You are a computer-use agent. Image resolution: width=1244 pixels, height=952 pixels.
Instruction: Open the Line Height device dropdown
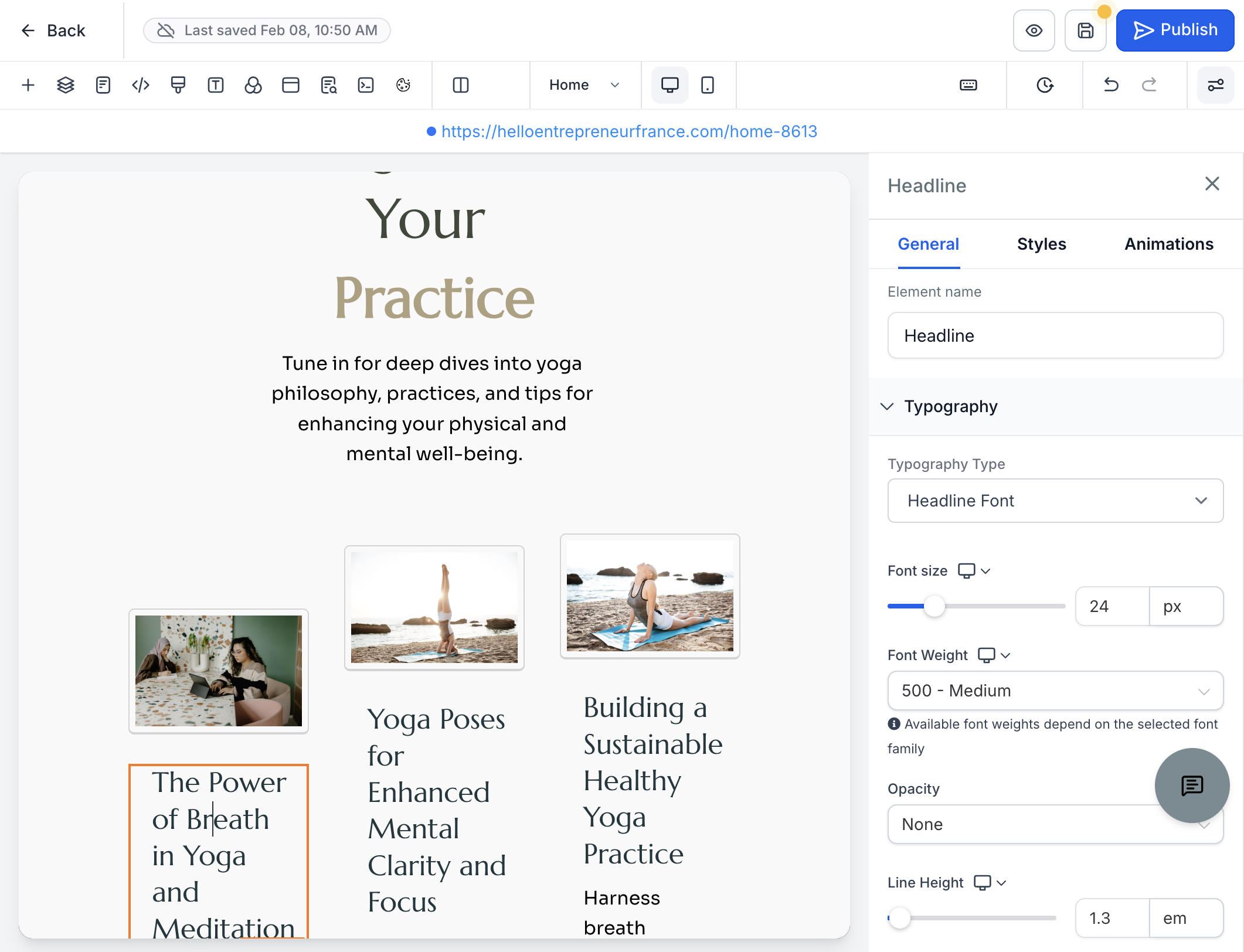pos(990,883)
